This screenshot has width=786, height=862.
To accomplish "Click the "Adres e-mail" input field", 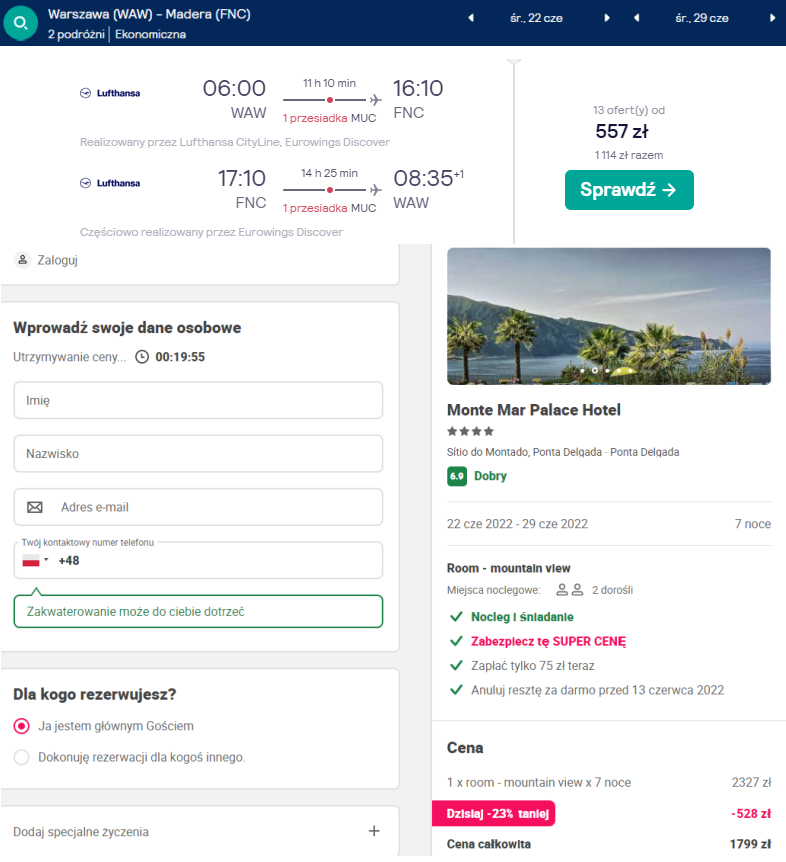I will 215,507.
